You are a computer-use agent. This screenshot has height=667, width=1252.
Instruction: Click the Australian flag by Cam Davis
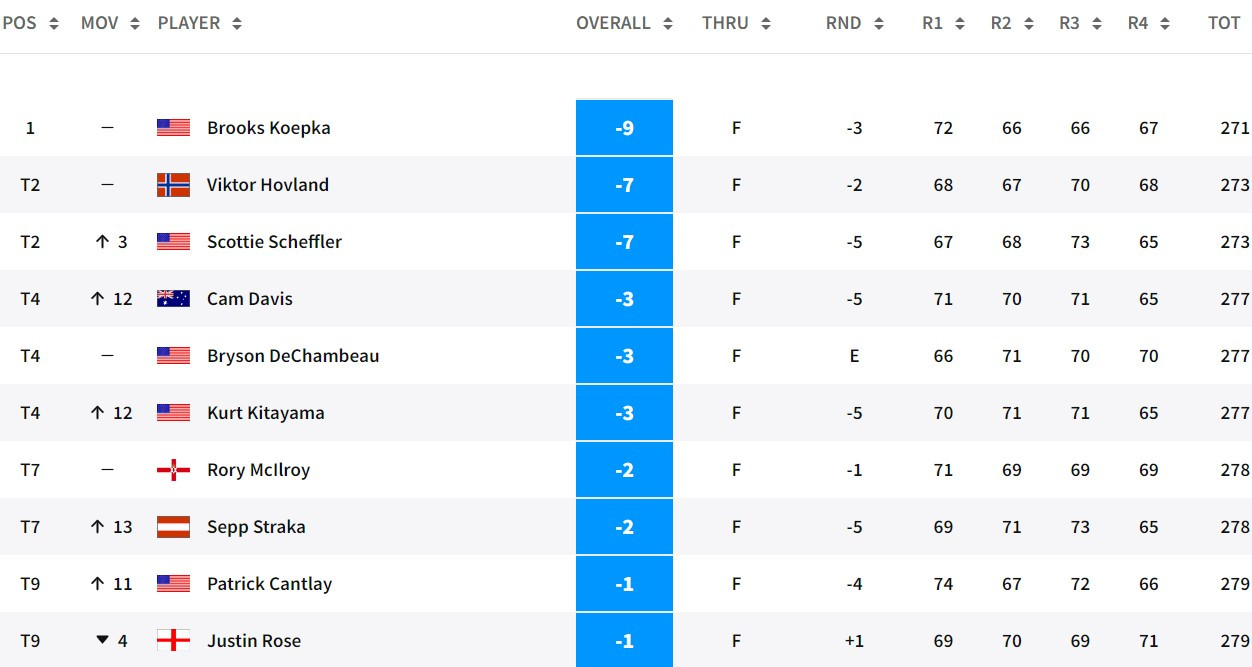pyautogui.click(x=173, y=299)
